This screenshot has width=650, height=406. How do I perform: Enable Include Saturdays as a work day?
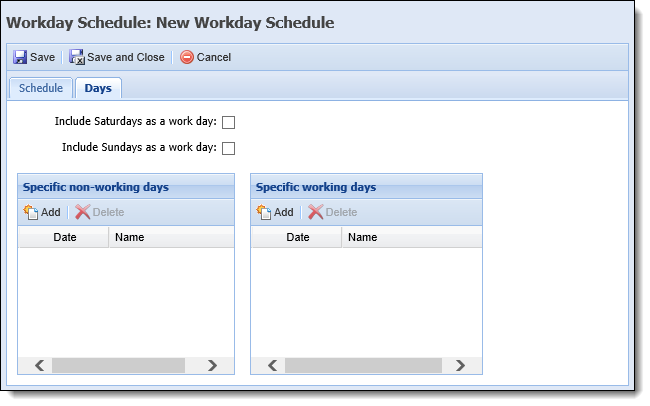click(x=228, y=122)
